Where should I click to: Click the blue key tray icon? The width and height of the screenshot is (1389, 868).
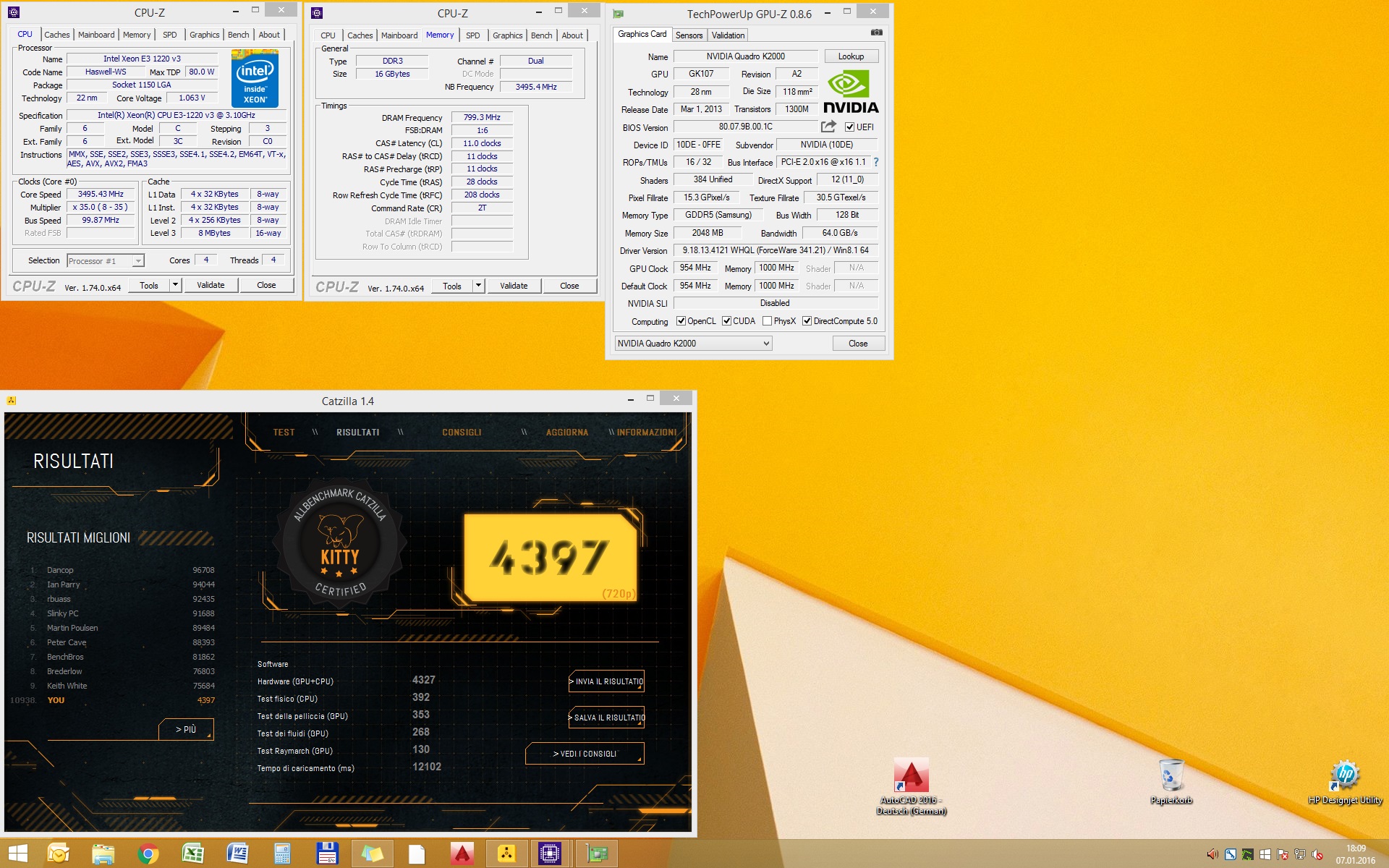pyautogui.click(x=1230, y=854)
